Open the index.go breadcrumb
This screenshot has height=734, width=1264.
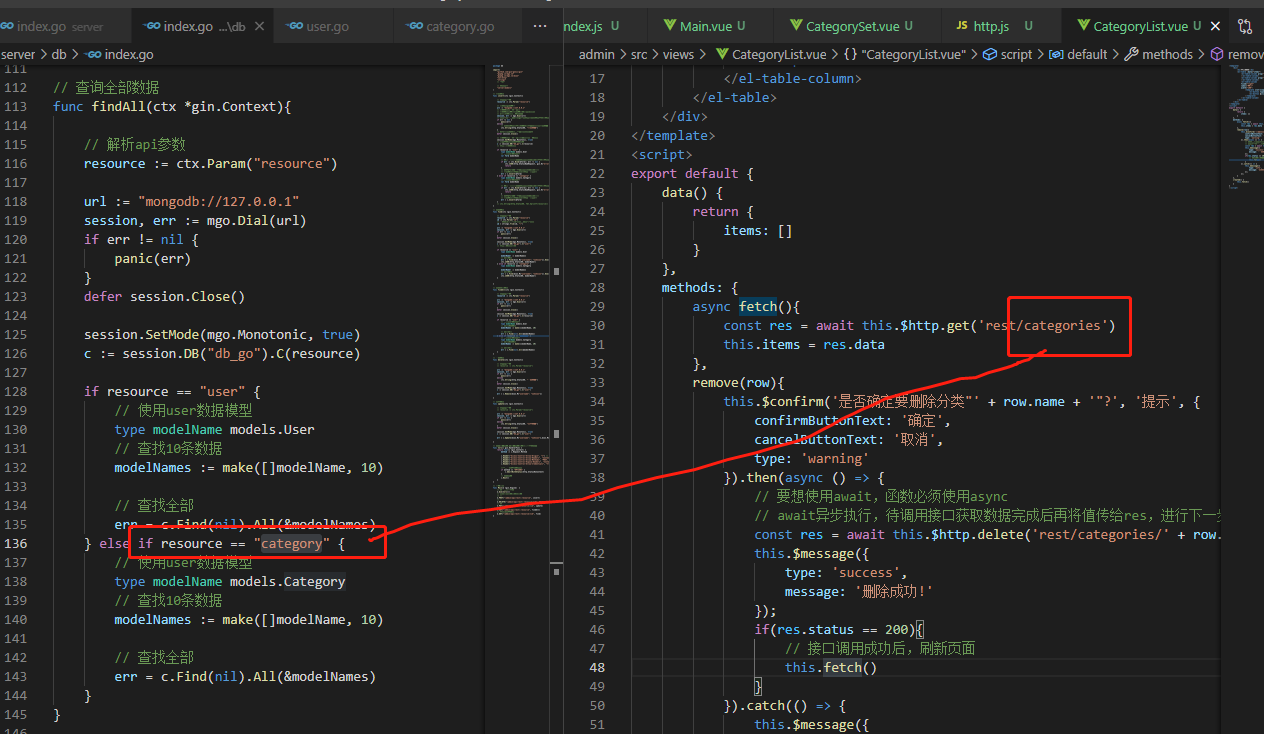click(x=119, y=54)
